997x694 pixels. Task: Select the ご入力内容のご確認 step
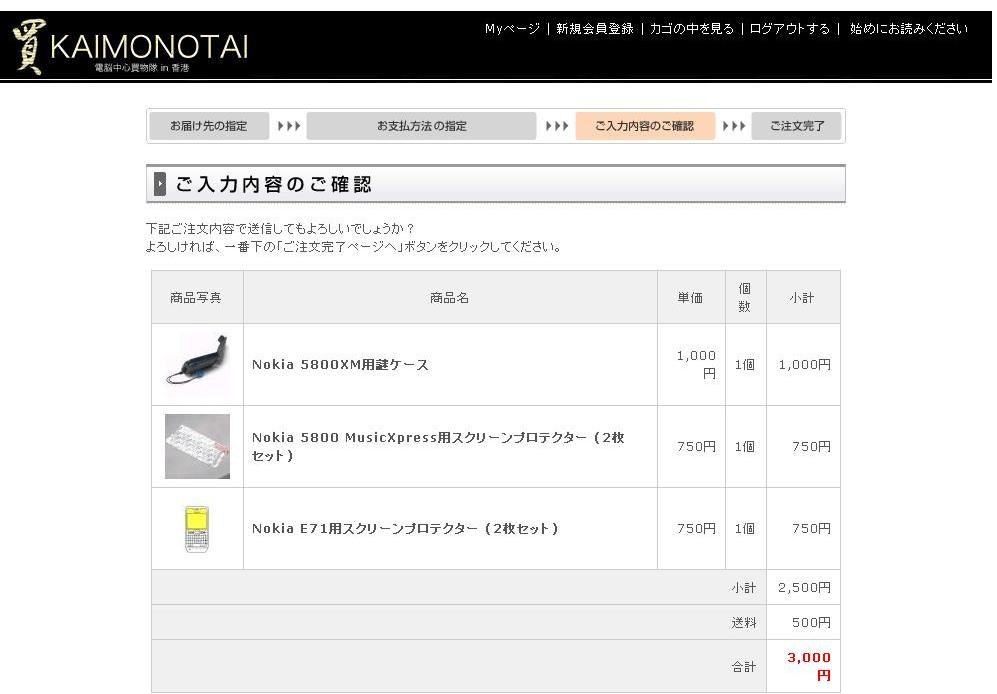tap(644, 126)
